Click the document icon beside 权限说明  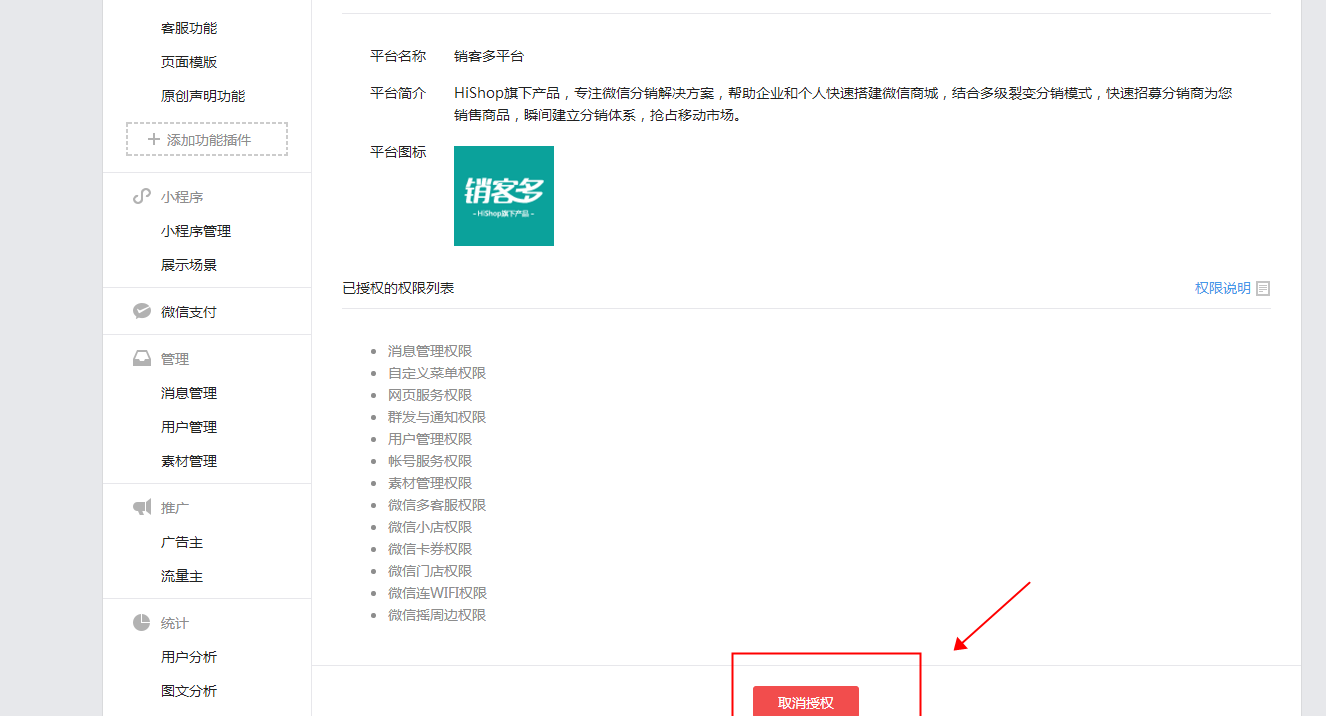click(1263, 288)
